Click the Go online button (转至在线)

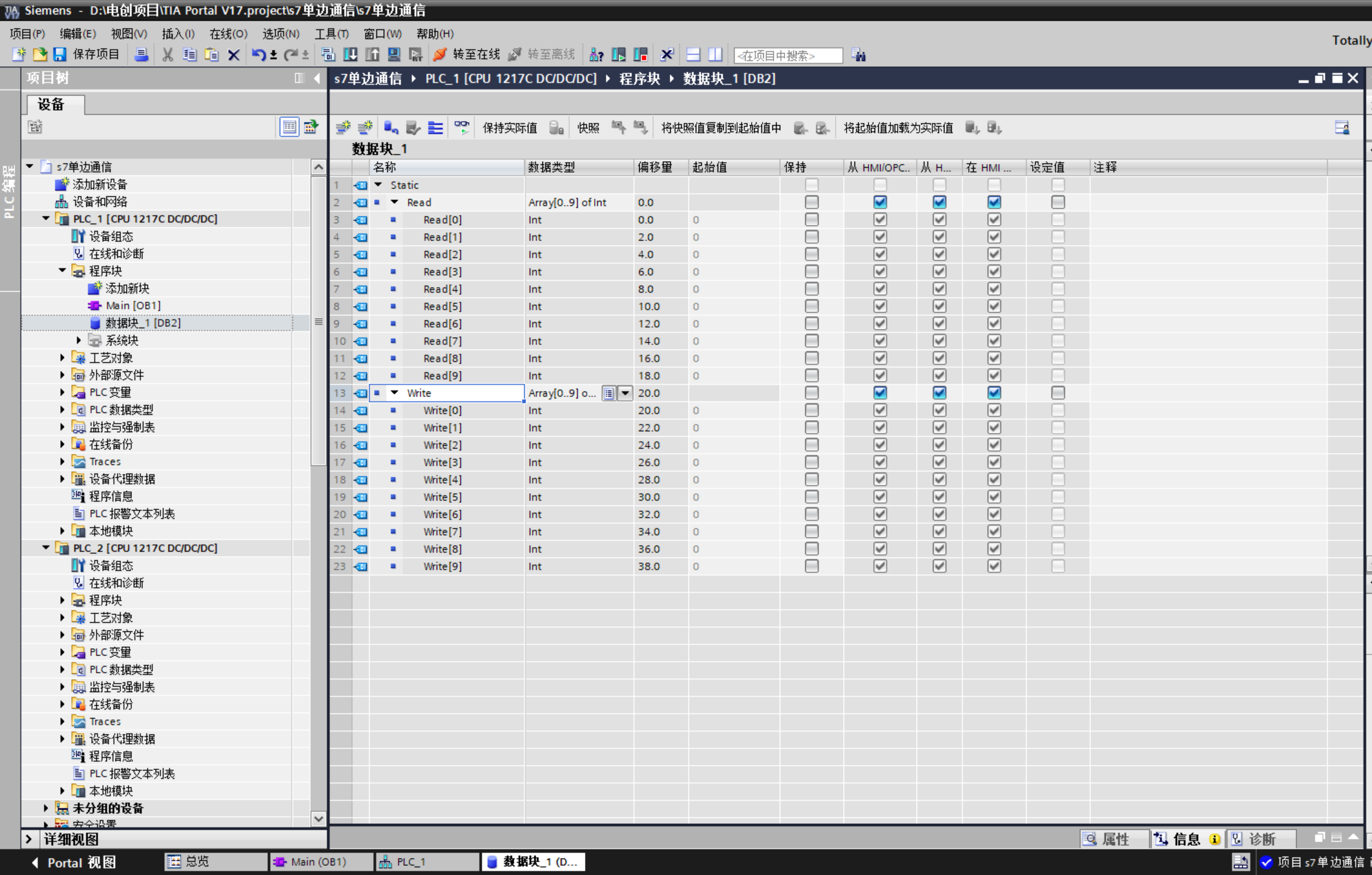coord(467,55)
